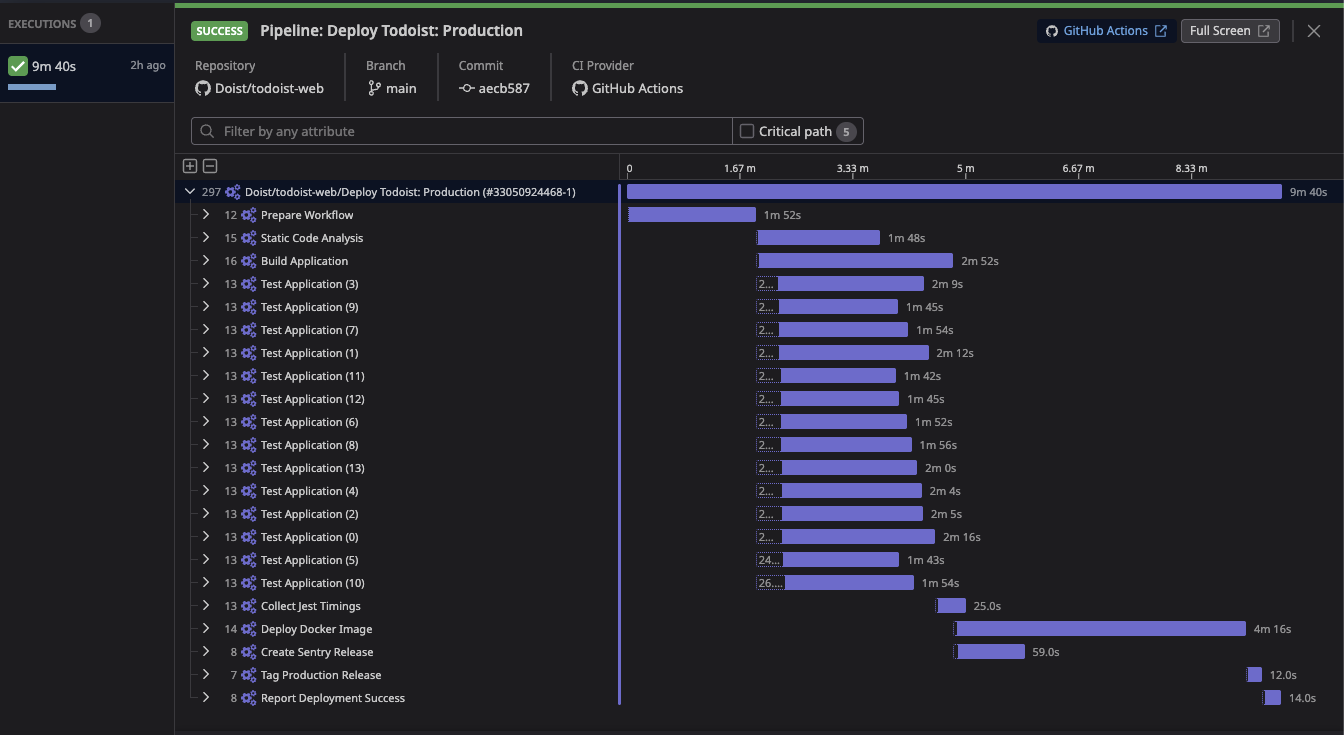The width and height of the screenshot is (1344, 735).
Task: Click the Prepare Workflow 1m 52s bar
Action: 692,215
